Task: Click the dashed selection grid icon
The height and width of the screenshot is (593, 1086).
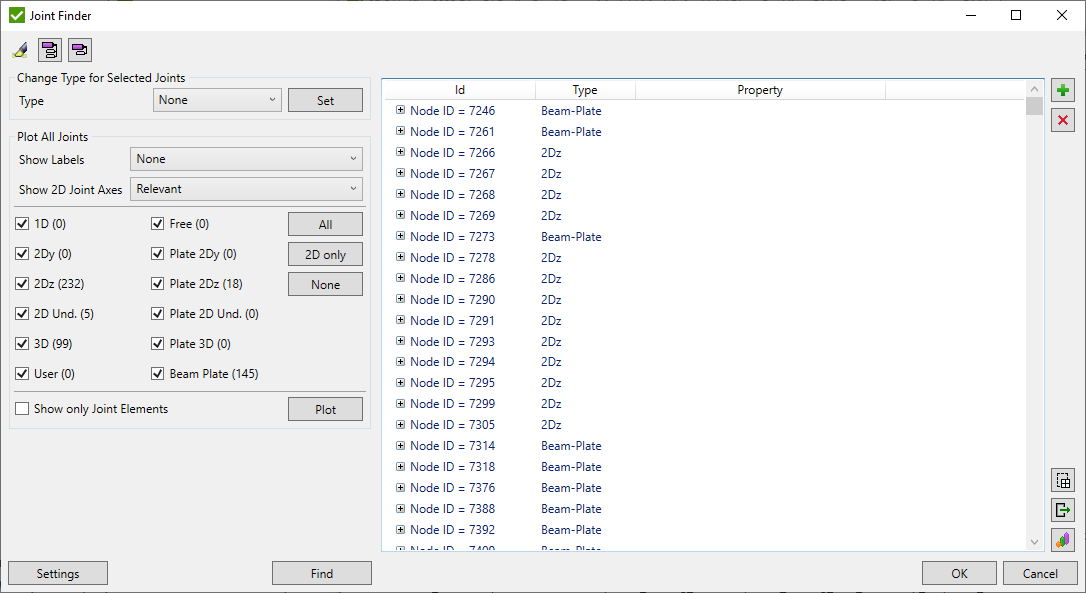Action: 1063,480
